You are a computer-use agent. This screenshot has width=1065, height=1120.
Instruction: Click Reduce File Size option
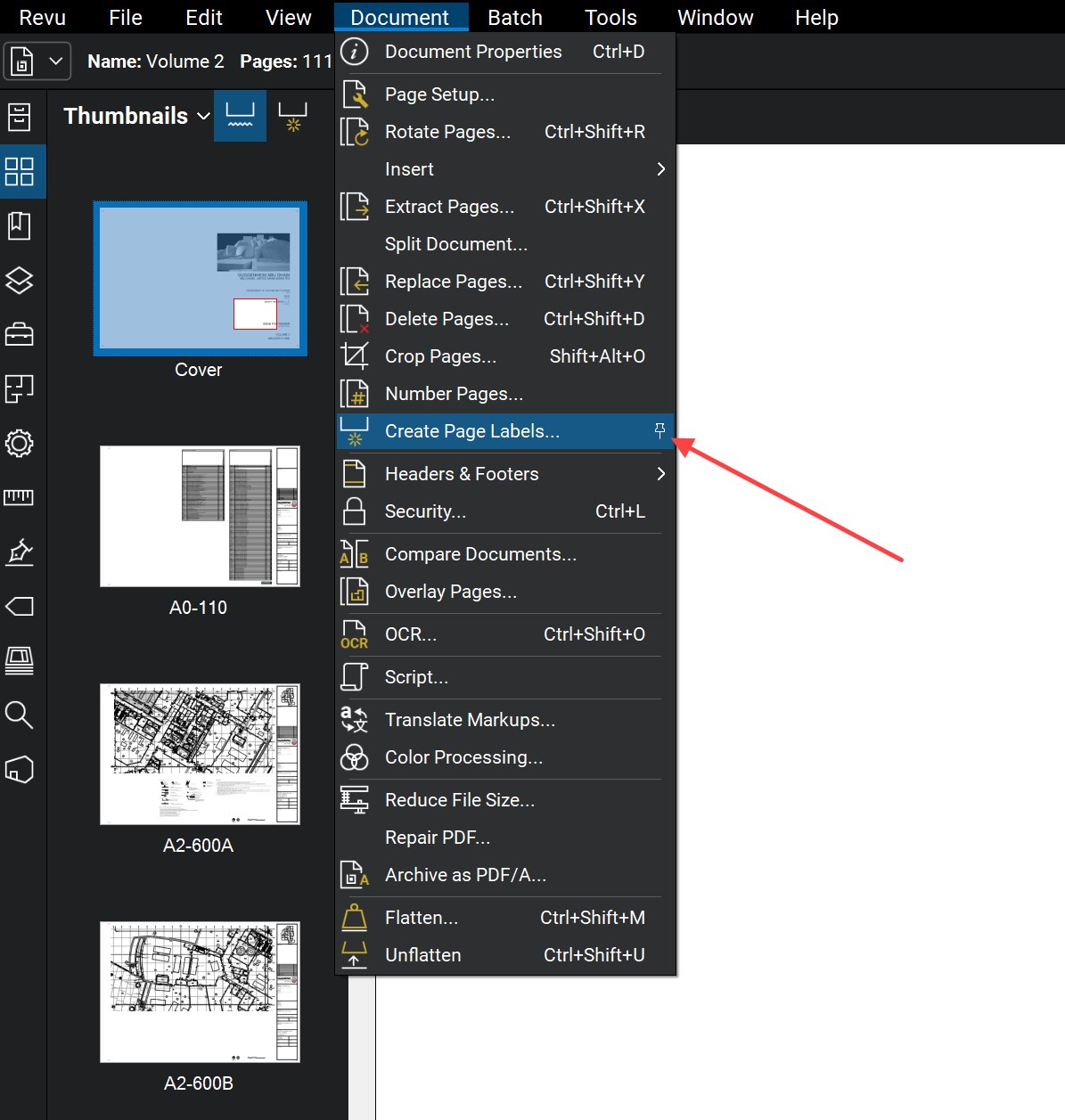point(459,800)
